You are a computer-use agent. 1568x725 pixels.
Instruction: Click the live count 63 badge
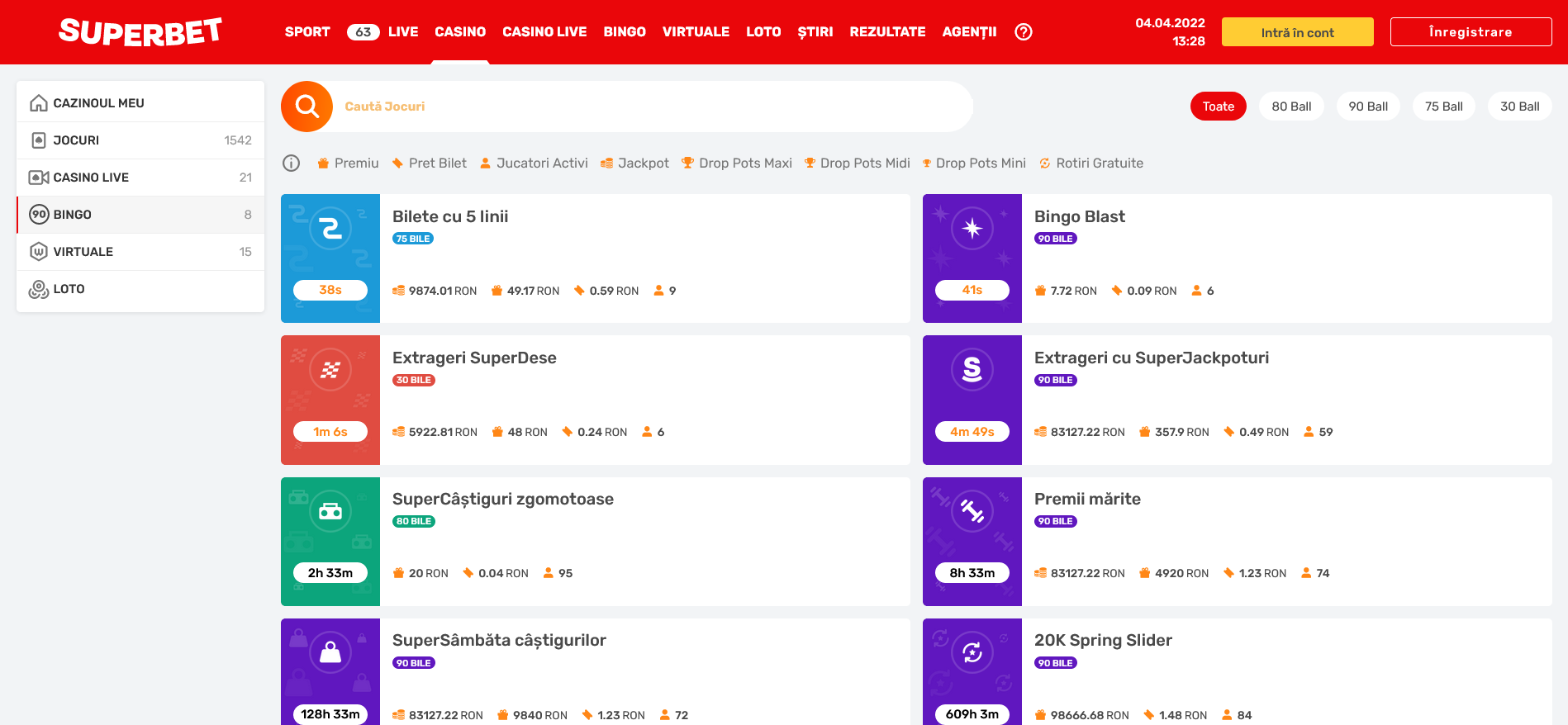(x=363, y=32)
